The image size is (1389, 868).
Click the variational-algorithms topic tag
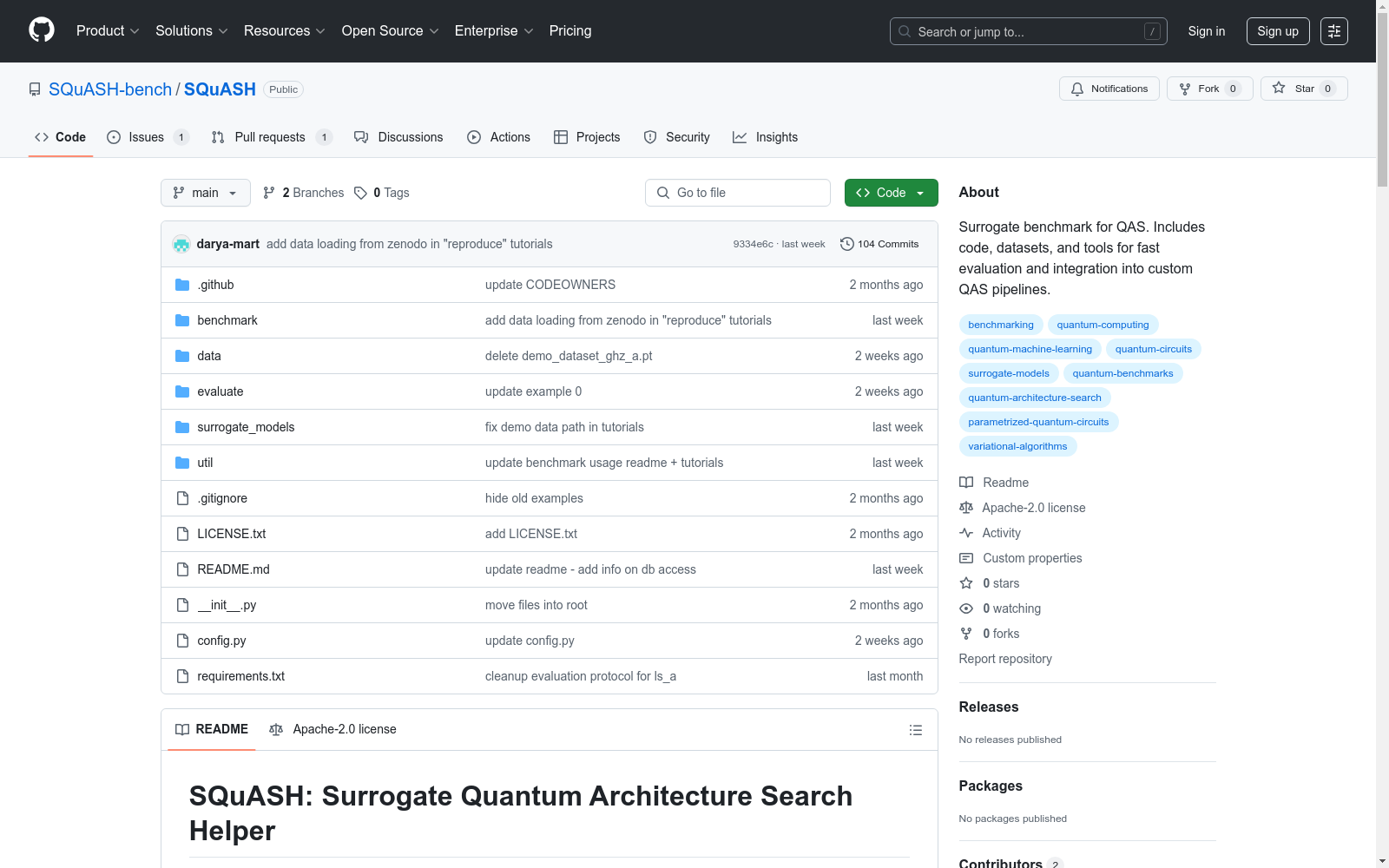click(x=1017, y=446)
